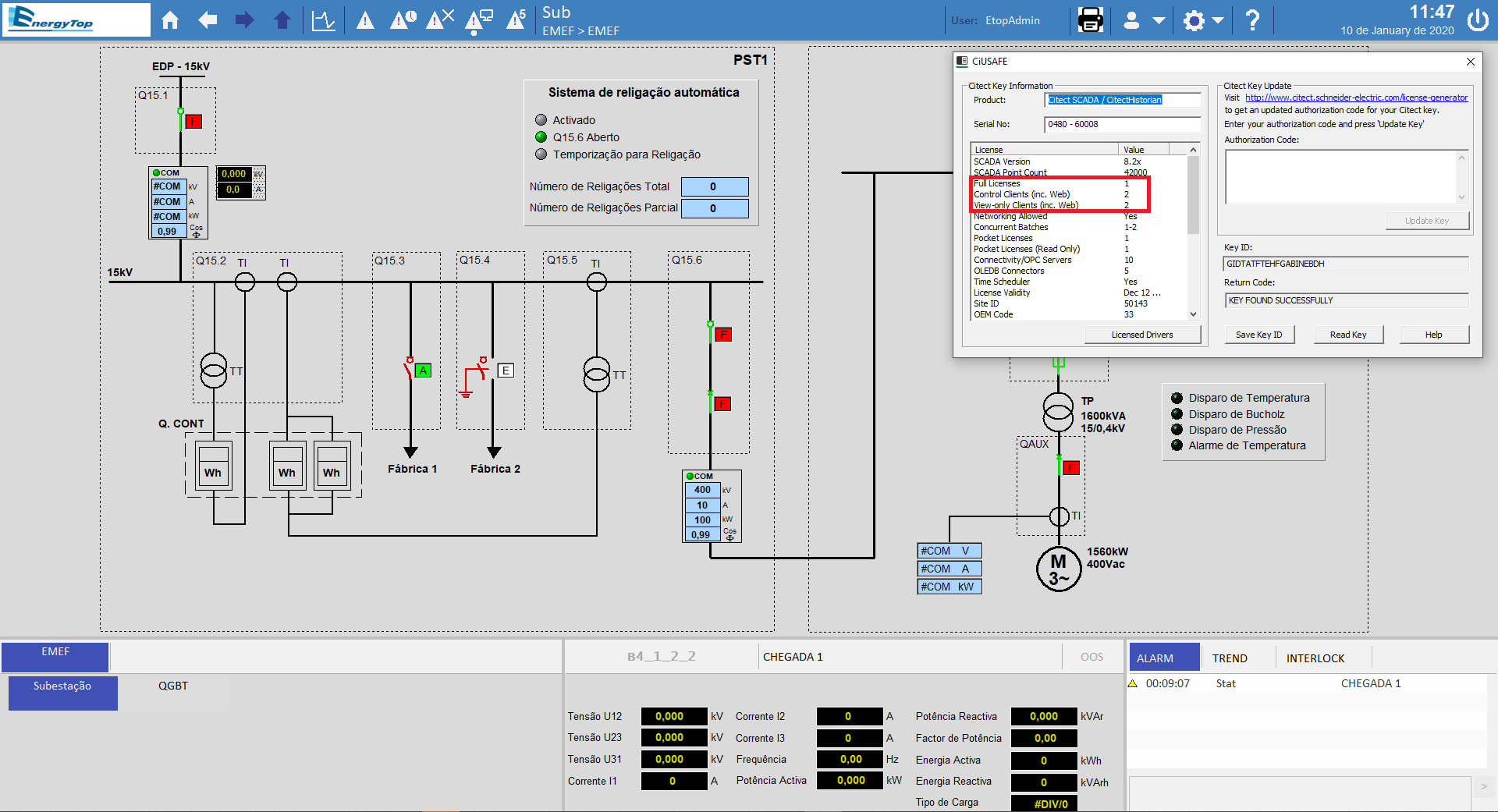Open the help question mark

tap(1252, 20)
